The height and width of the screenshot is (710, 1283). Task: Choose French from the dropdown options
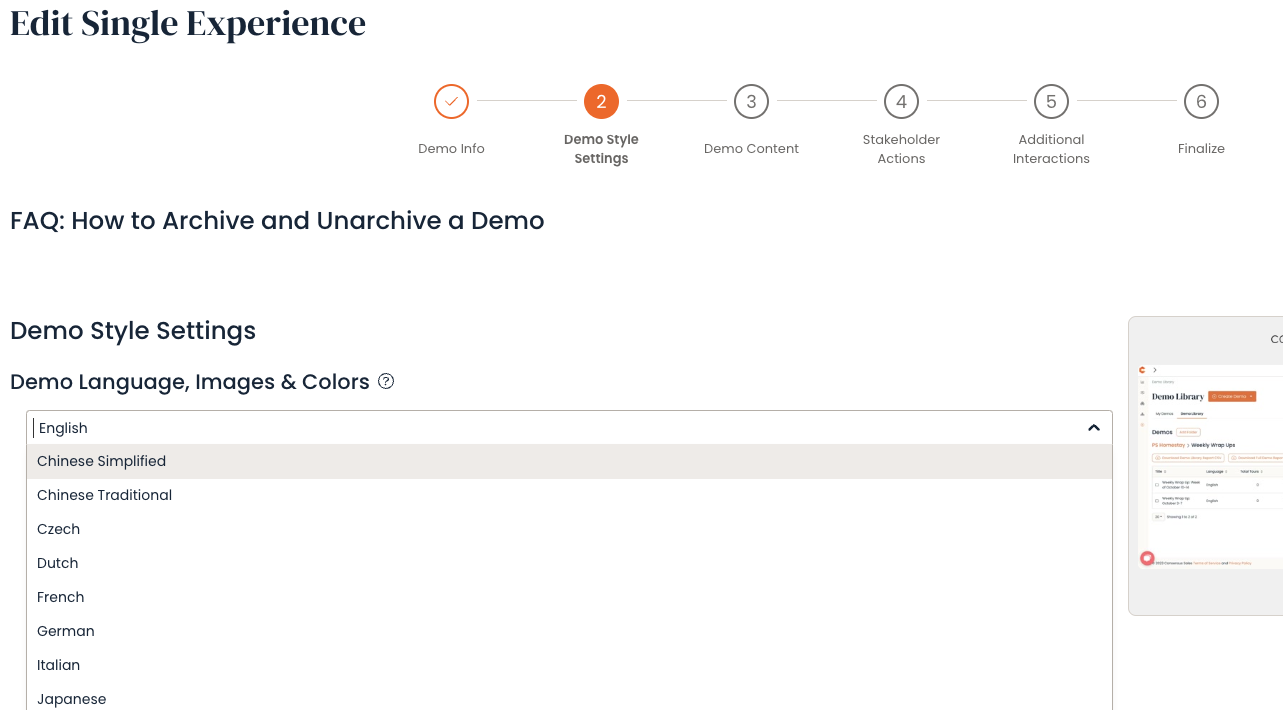pyautogui.click(x=569, y=597)
